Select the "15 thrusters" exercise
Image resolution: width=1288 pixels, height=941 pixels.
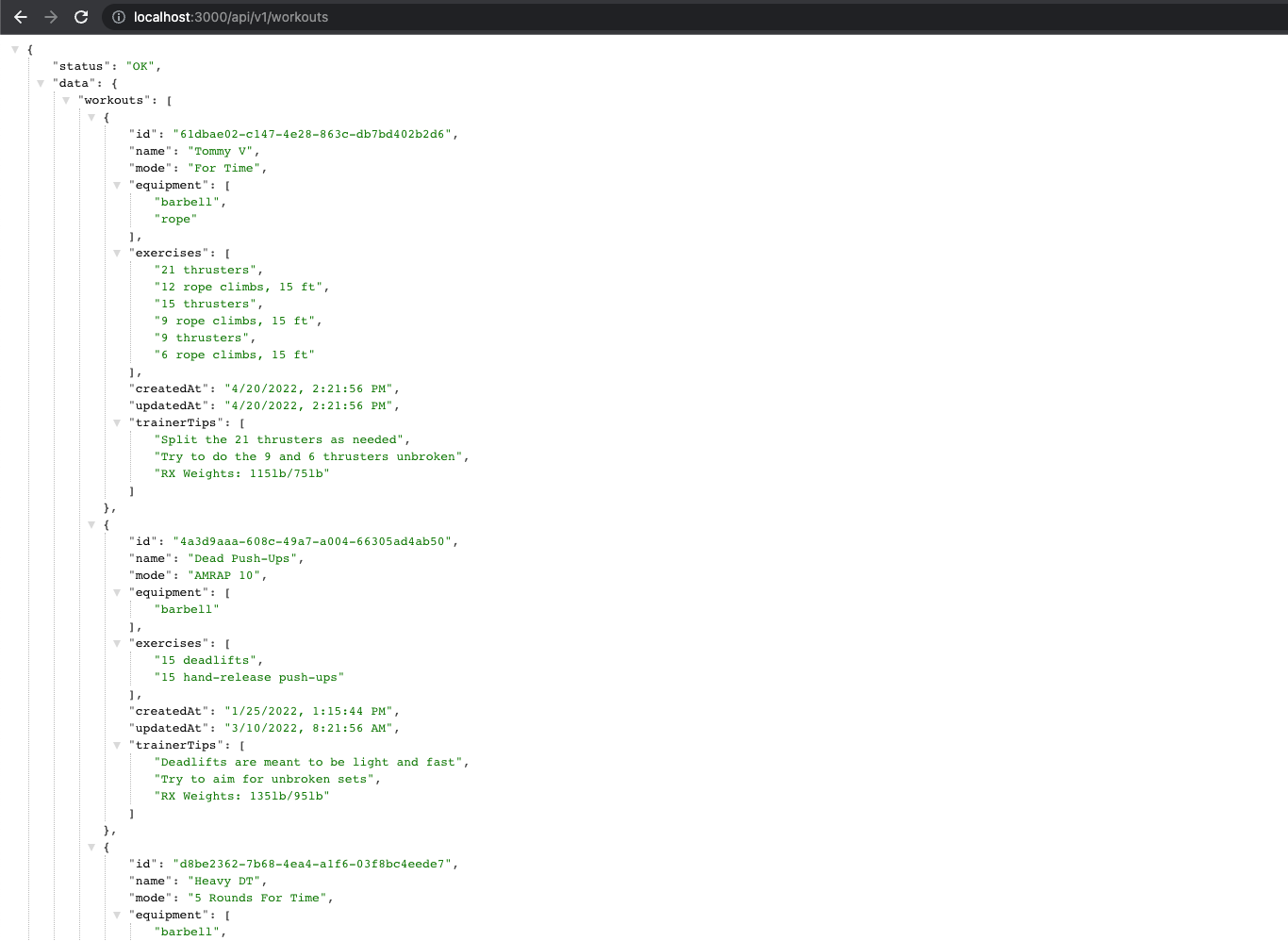point(206,304)
